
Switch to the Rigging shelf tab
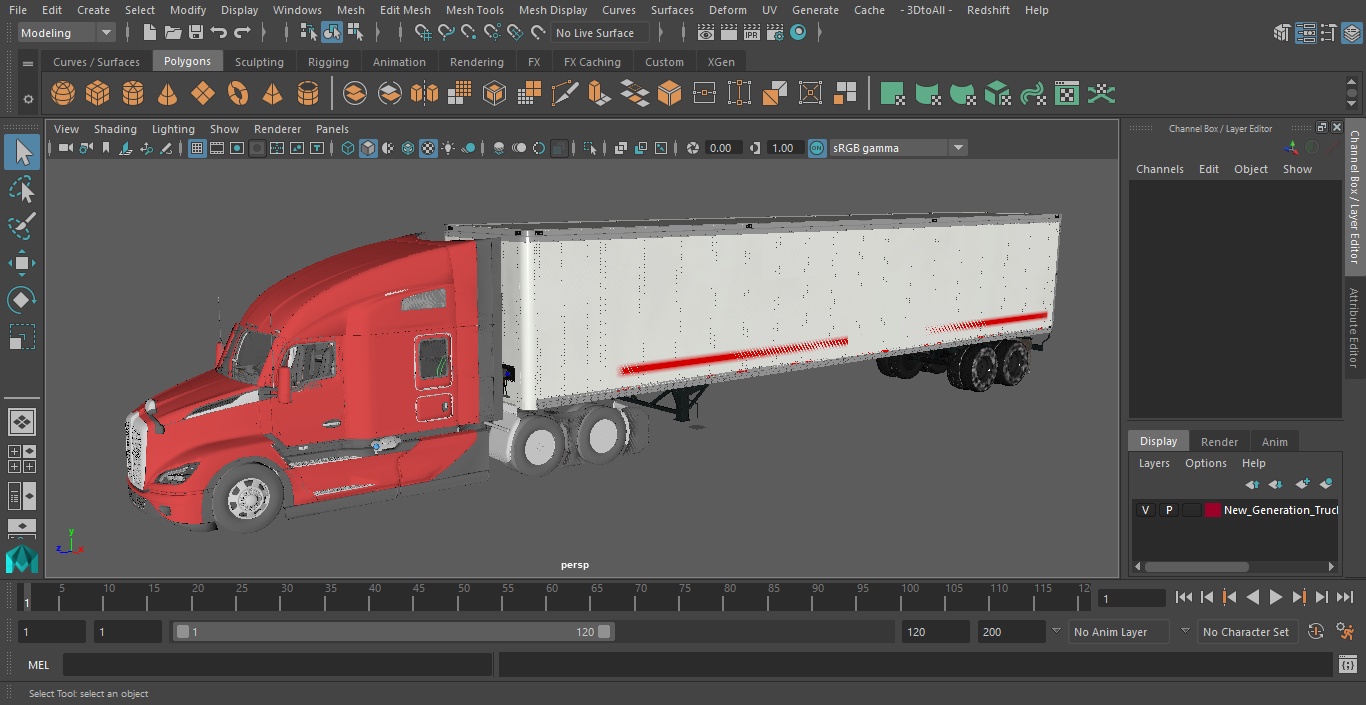point(328,62)
